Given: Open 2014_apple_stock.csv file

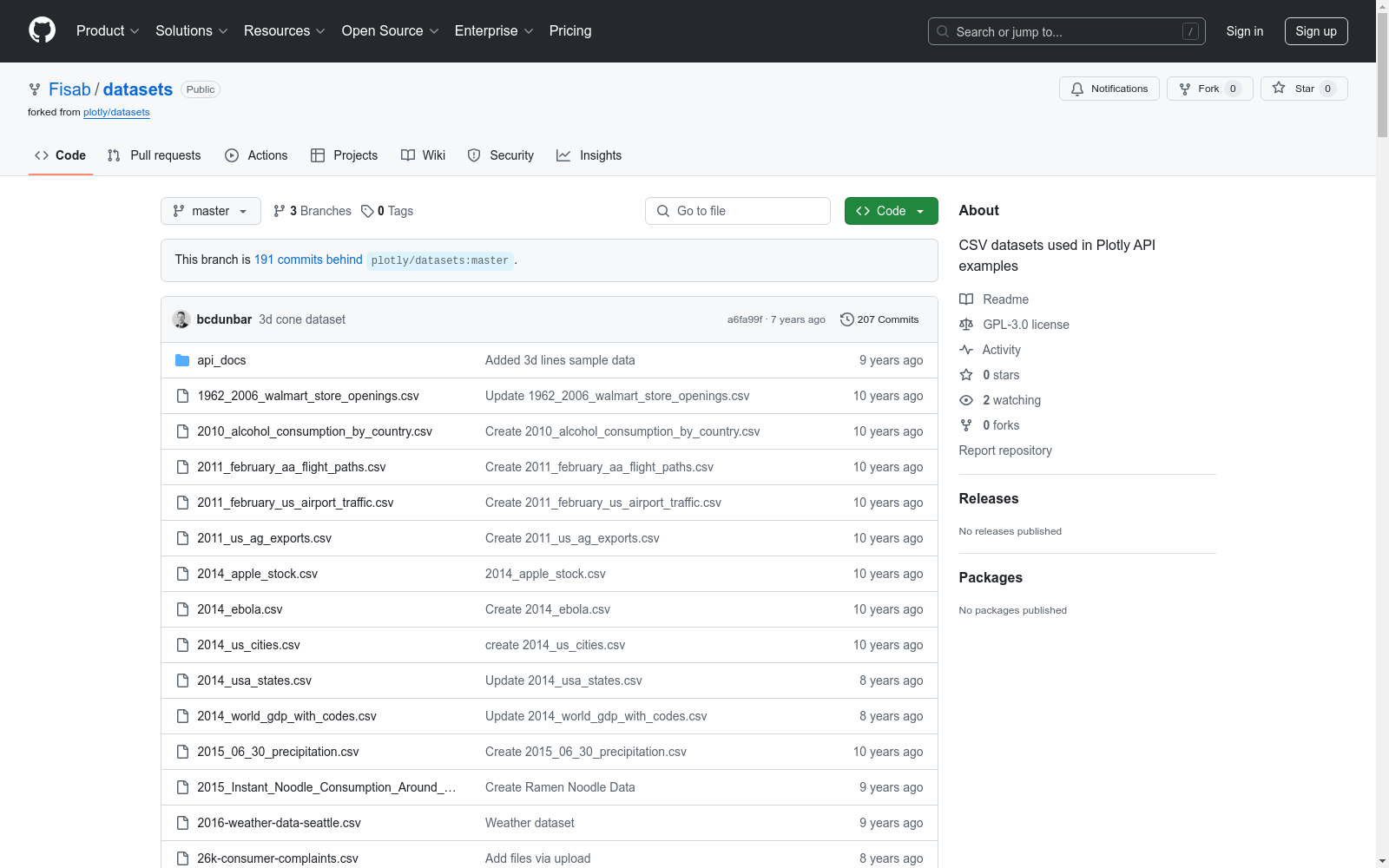Looking at the screenshot, I should [258, 574].
